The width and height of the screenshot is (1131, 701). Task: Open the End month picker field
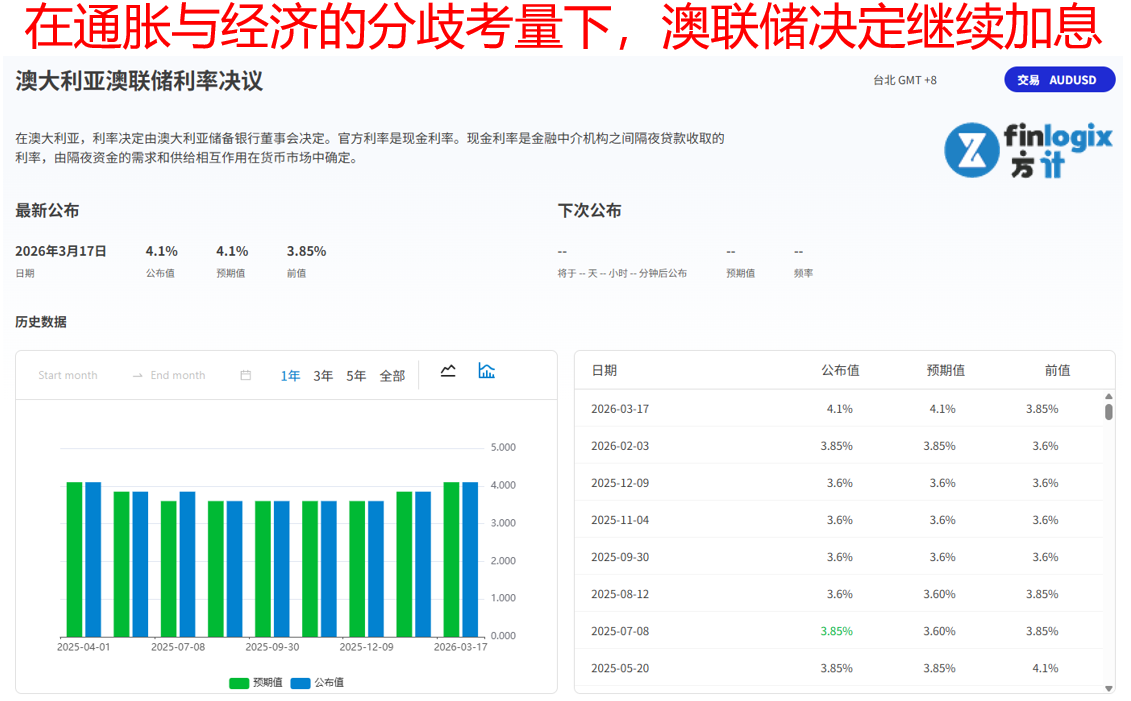click(x=177, y=376)
